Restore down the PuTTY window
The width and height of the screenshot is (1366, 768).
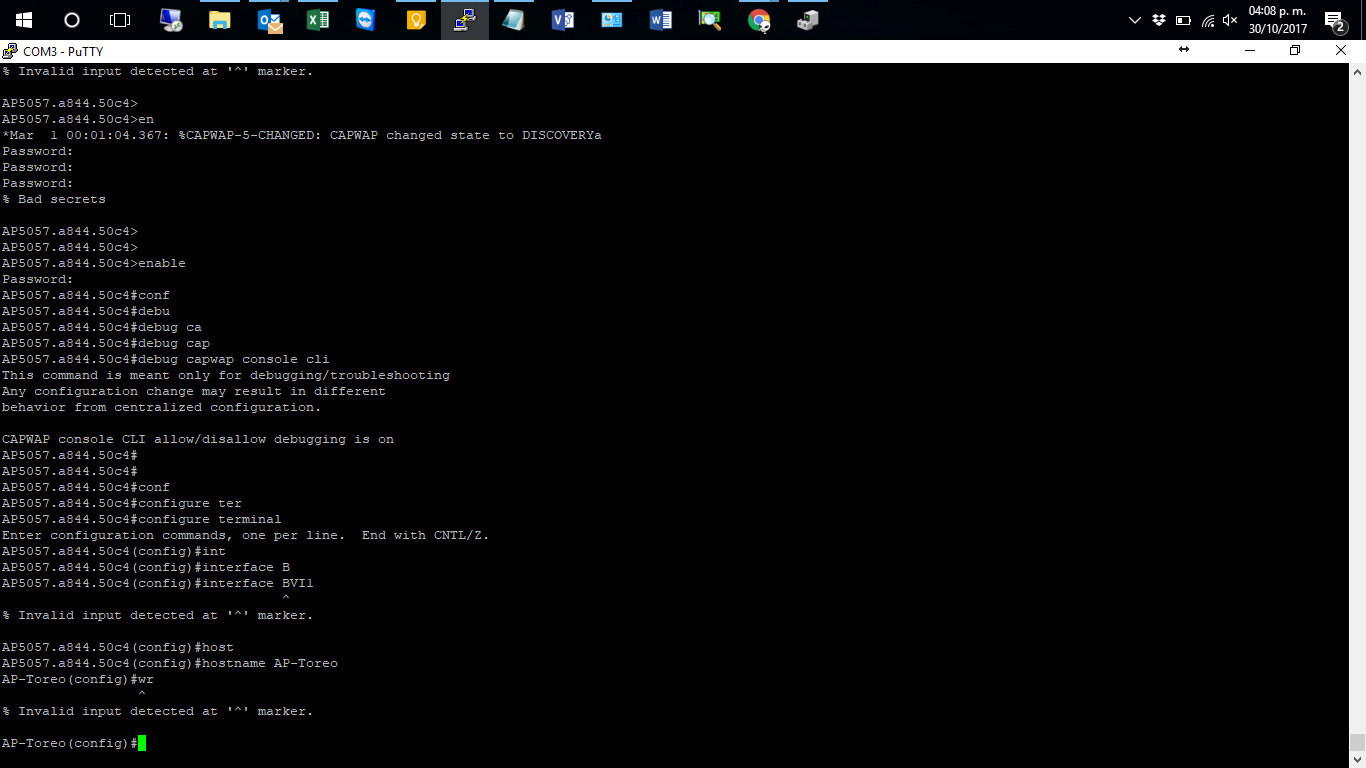1295,50
